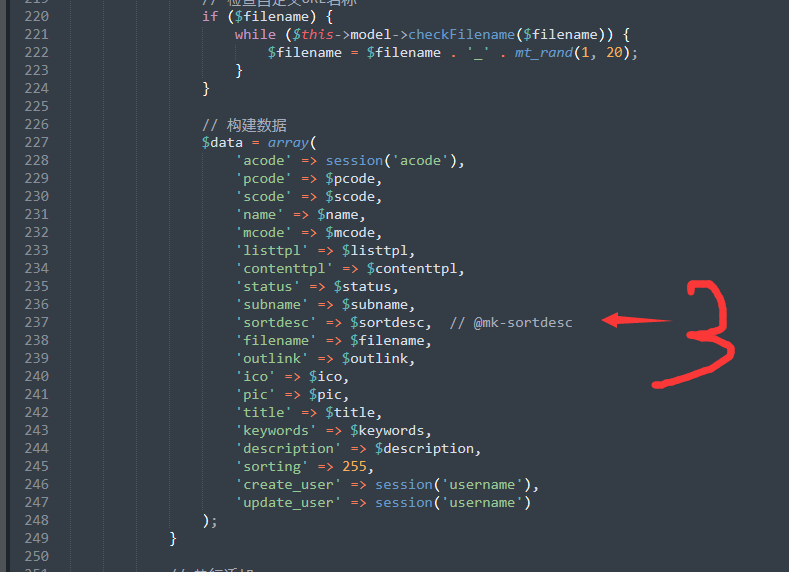Select the checkFilename method name
The width and height of the screenshot is (789, 572).
click(461, 35)
